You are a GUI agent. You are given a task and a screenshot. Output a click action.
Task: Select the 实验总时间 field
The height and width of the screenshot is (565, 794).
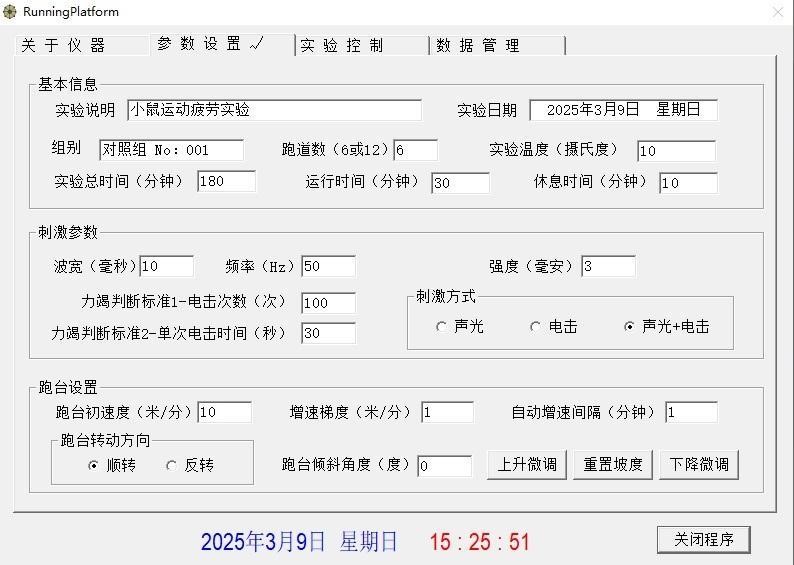(x=226, y=181)
